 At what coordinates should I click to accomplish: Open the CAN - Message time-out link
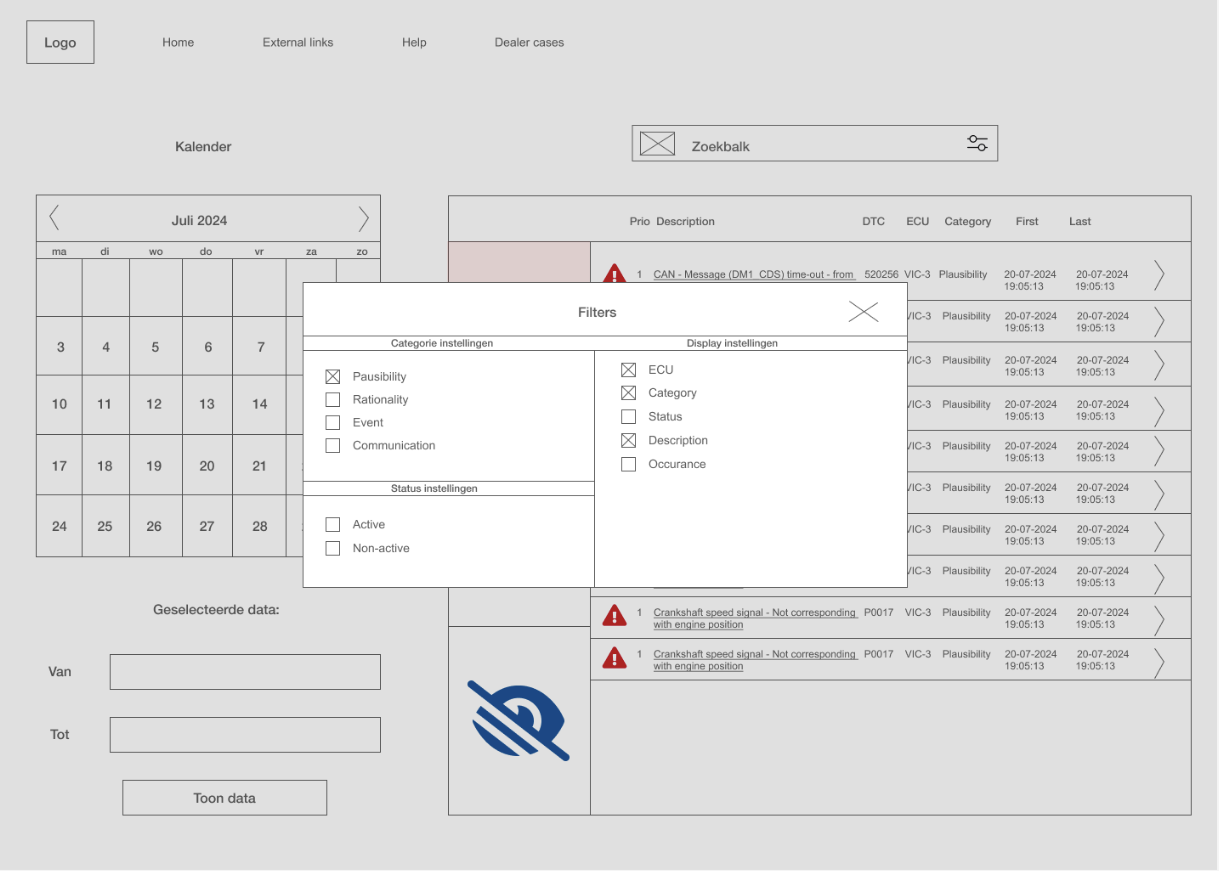pyautogui.click(x=752, y=274)
